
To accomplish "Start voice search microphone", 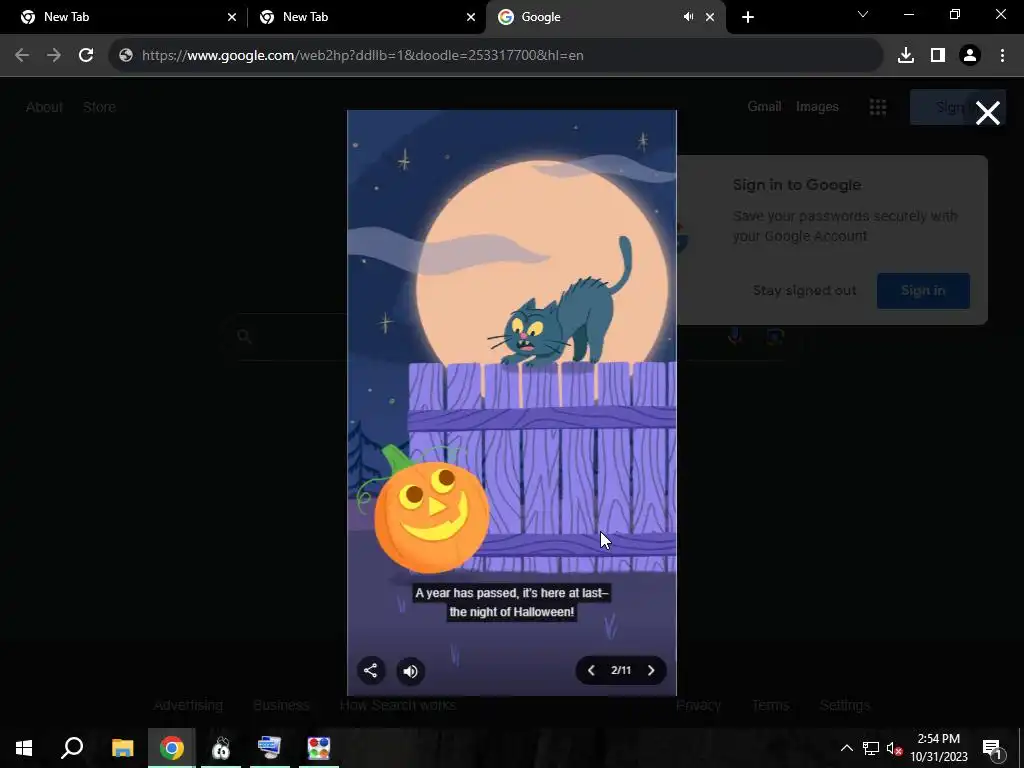I will tap(735, 336).
